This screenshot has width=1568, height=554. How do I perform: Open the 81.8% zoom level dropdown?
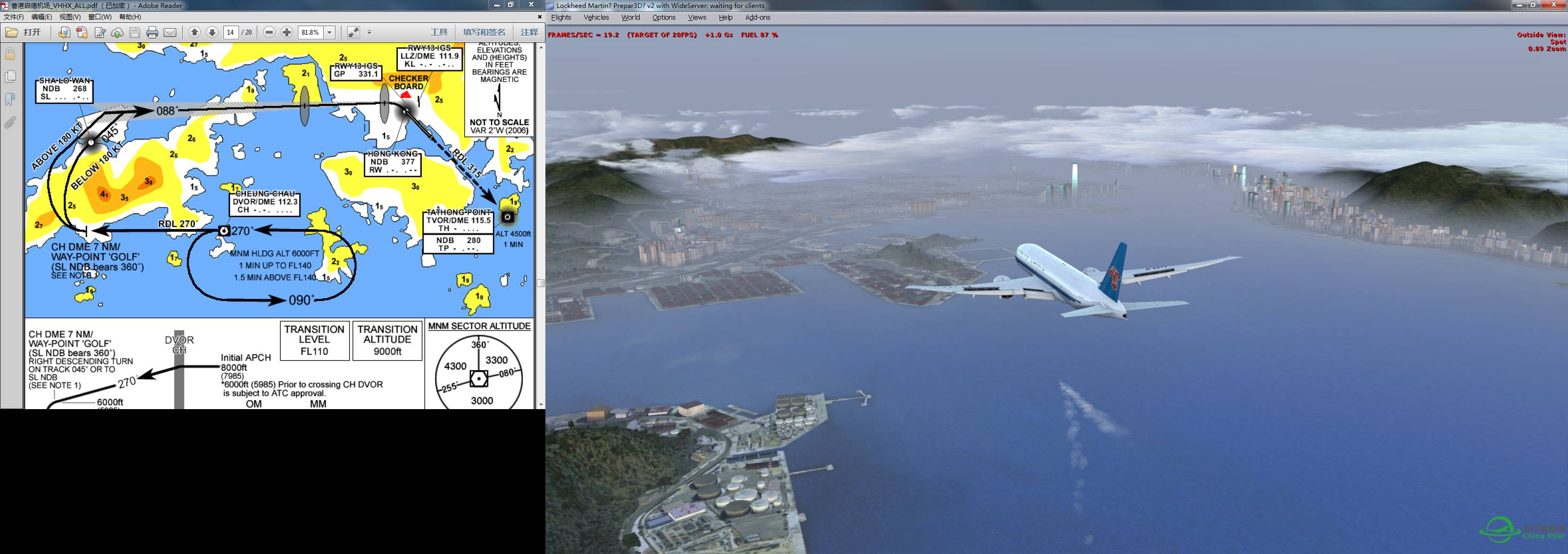click(x=329, y=32)
